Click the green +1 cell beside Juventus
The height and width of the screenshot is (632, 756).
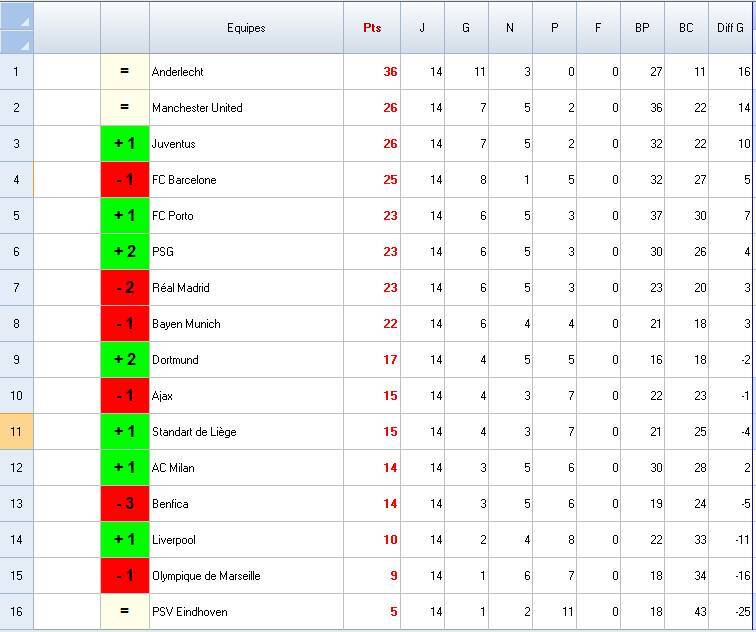pos(125,144)
